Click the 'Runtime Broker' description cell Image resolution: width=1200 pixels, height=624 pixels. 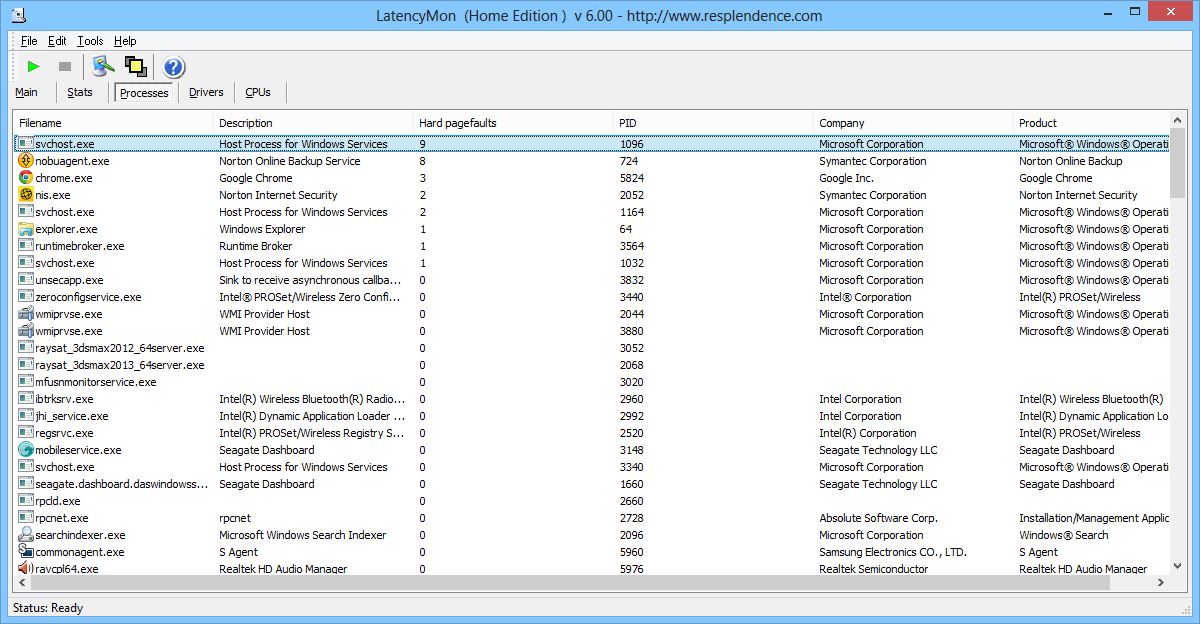pyautogui.click(x=256, y=246)
